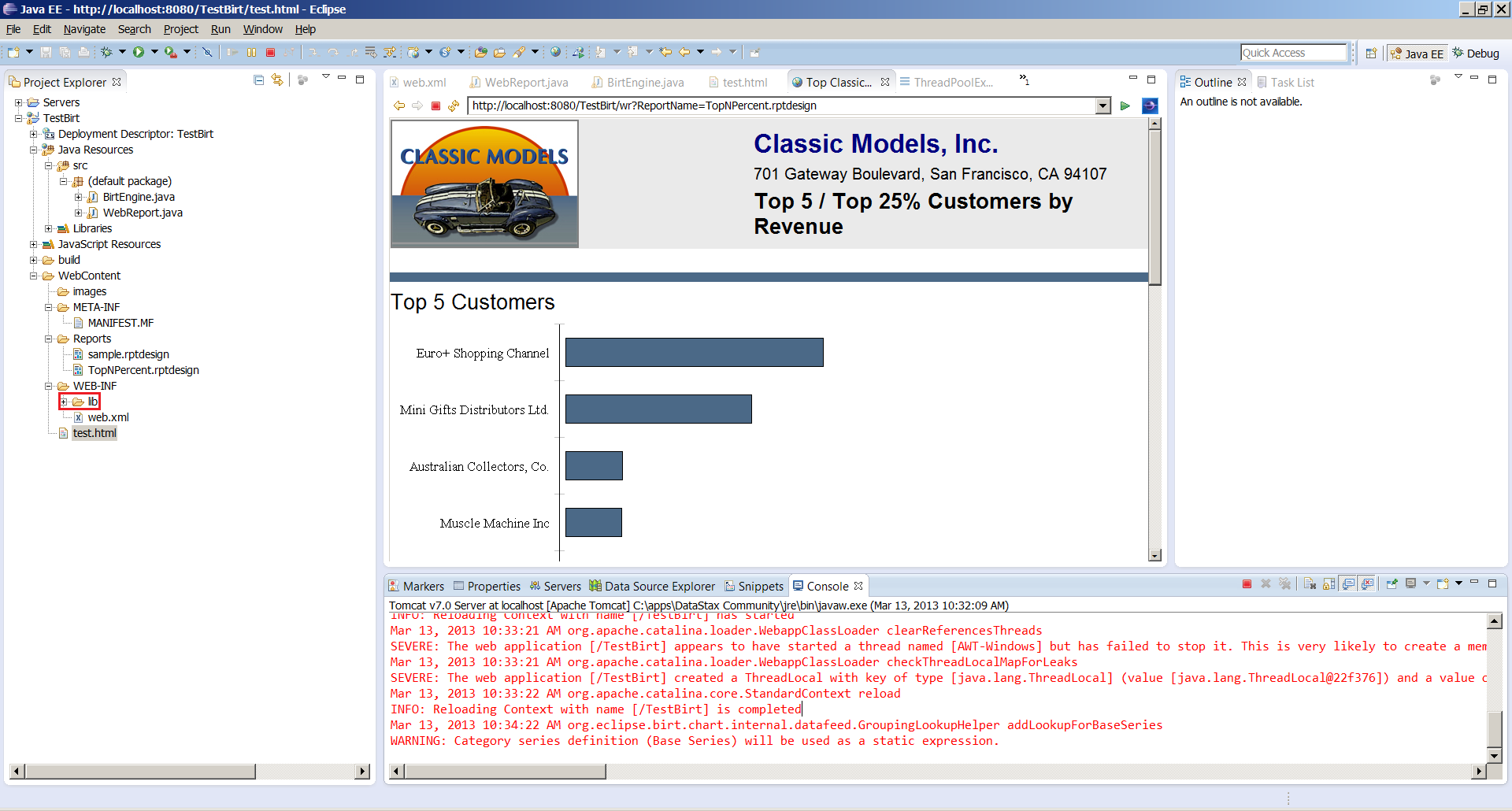This screenshot has height=811, width=1512.
Task: Open the Window menu
Action: click(x=262, y=29)
